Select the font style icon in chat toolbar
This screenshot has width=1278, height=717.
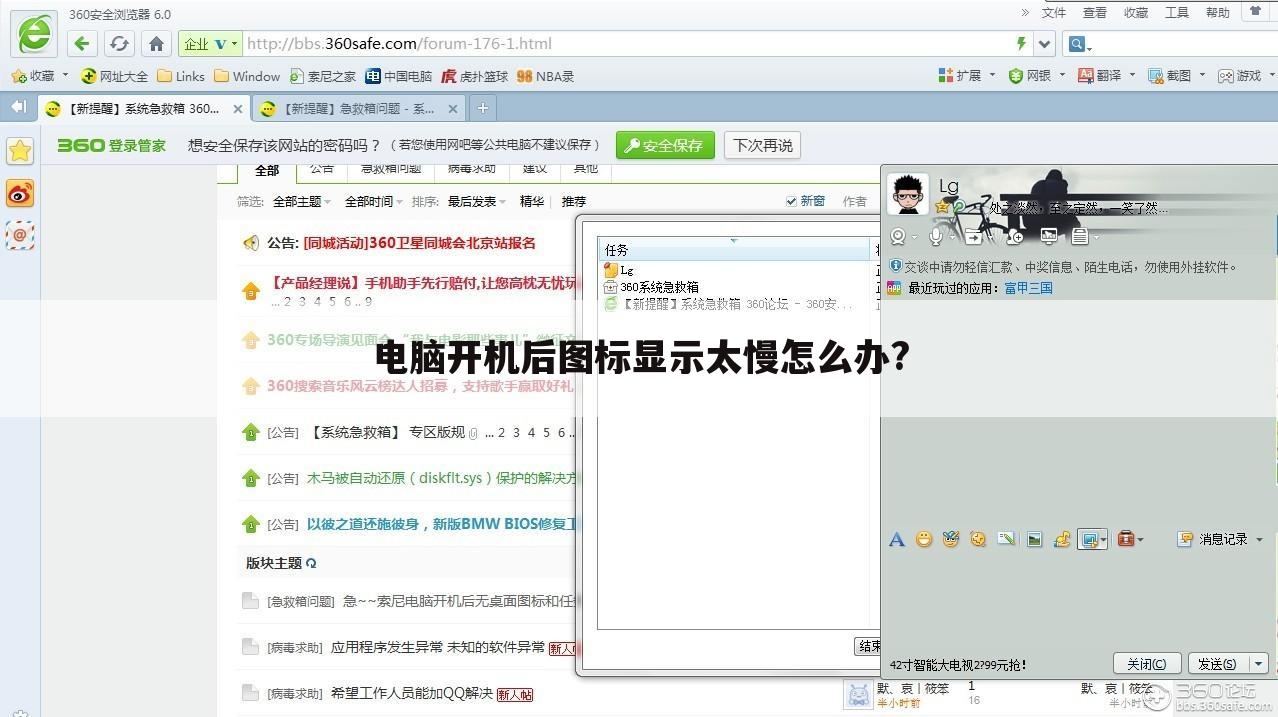tap(897, 539)
